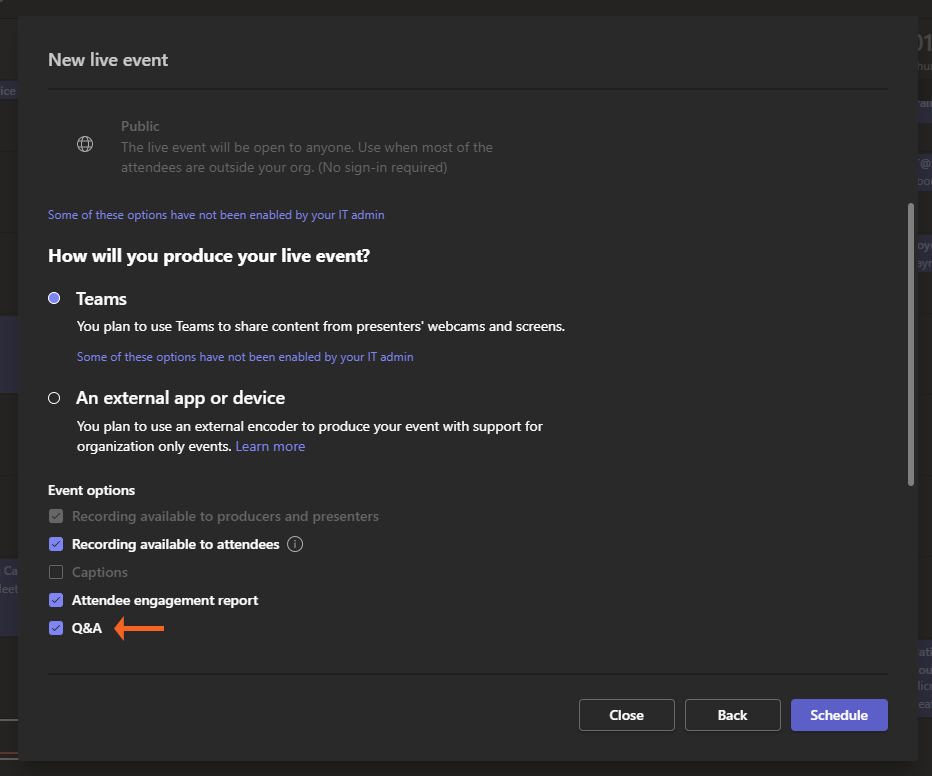Select the Teams radio button
Image resolution: width=932 pixels, height=776 pixels.
(55, 299)
